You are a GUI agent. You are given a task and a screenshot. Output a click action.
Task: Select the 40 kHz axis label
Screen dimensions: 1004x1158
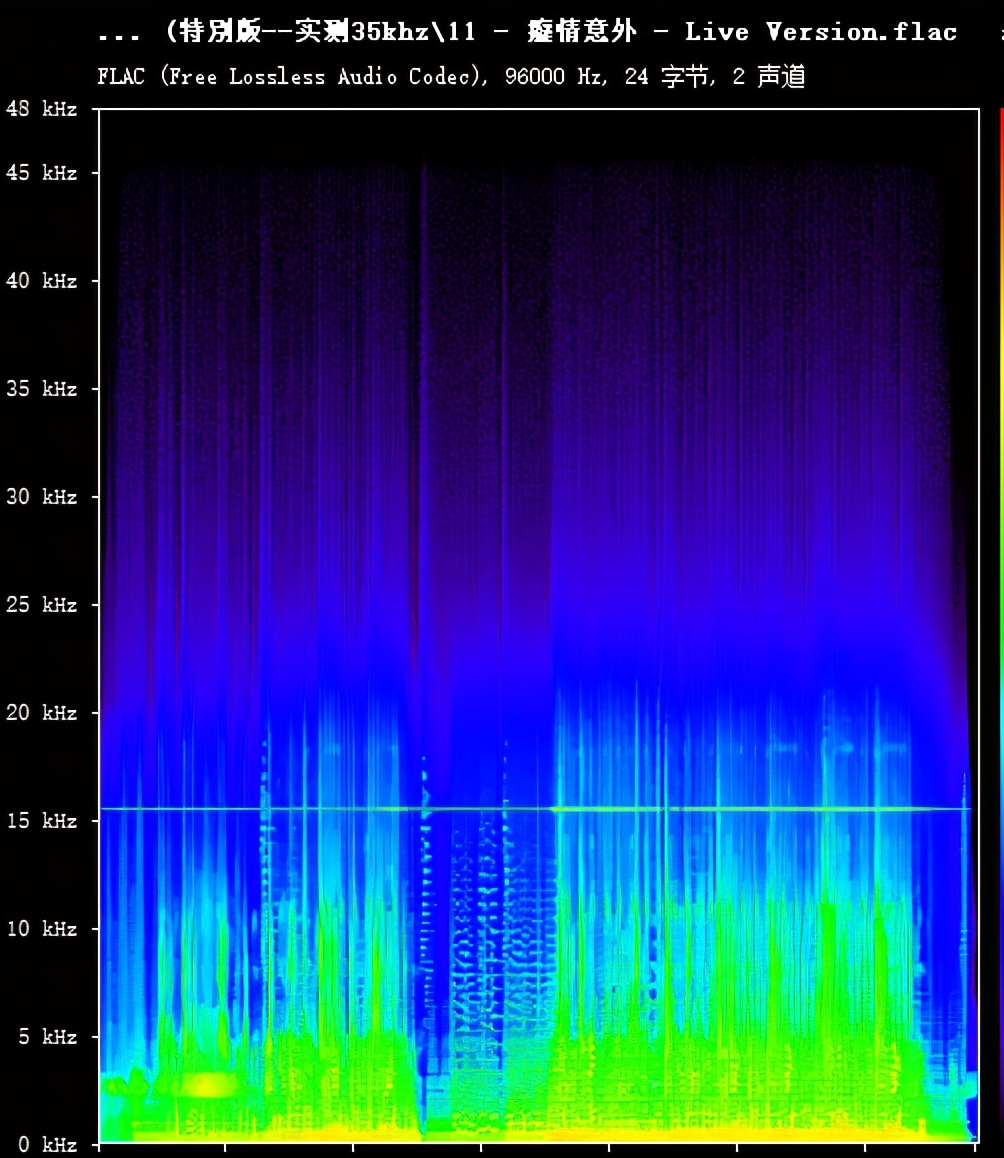point(41,281)
